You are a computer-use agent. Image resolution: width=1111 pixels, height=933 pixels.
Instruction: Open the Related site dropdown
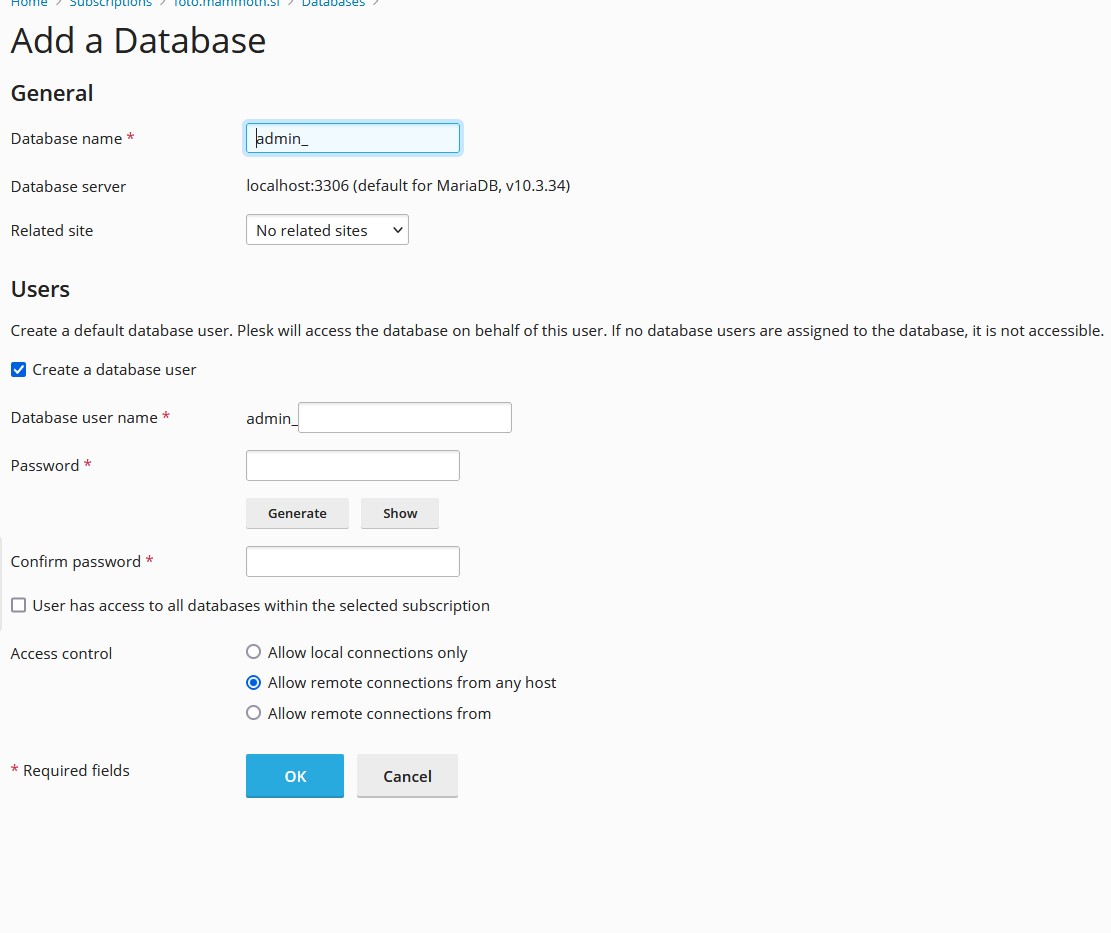point(327,230)
